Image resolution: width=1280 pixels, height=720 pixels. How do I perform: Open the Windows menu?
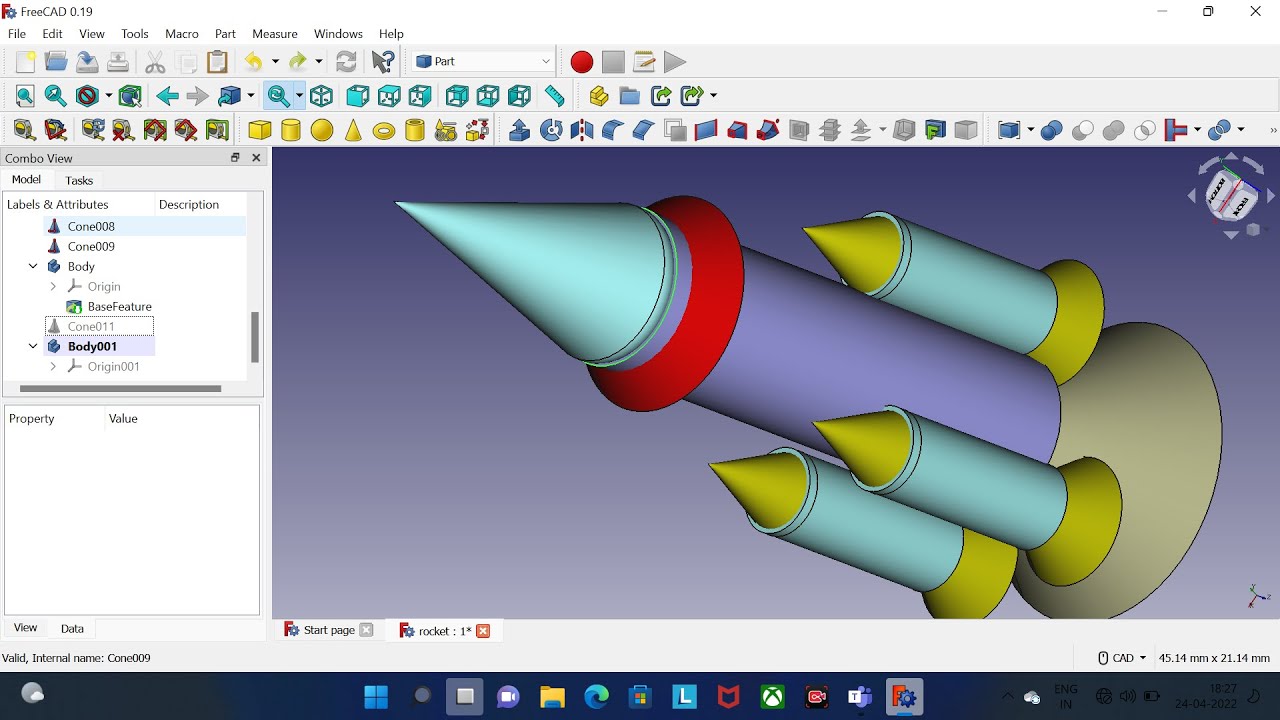(x=338, y=34)
